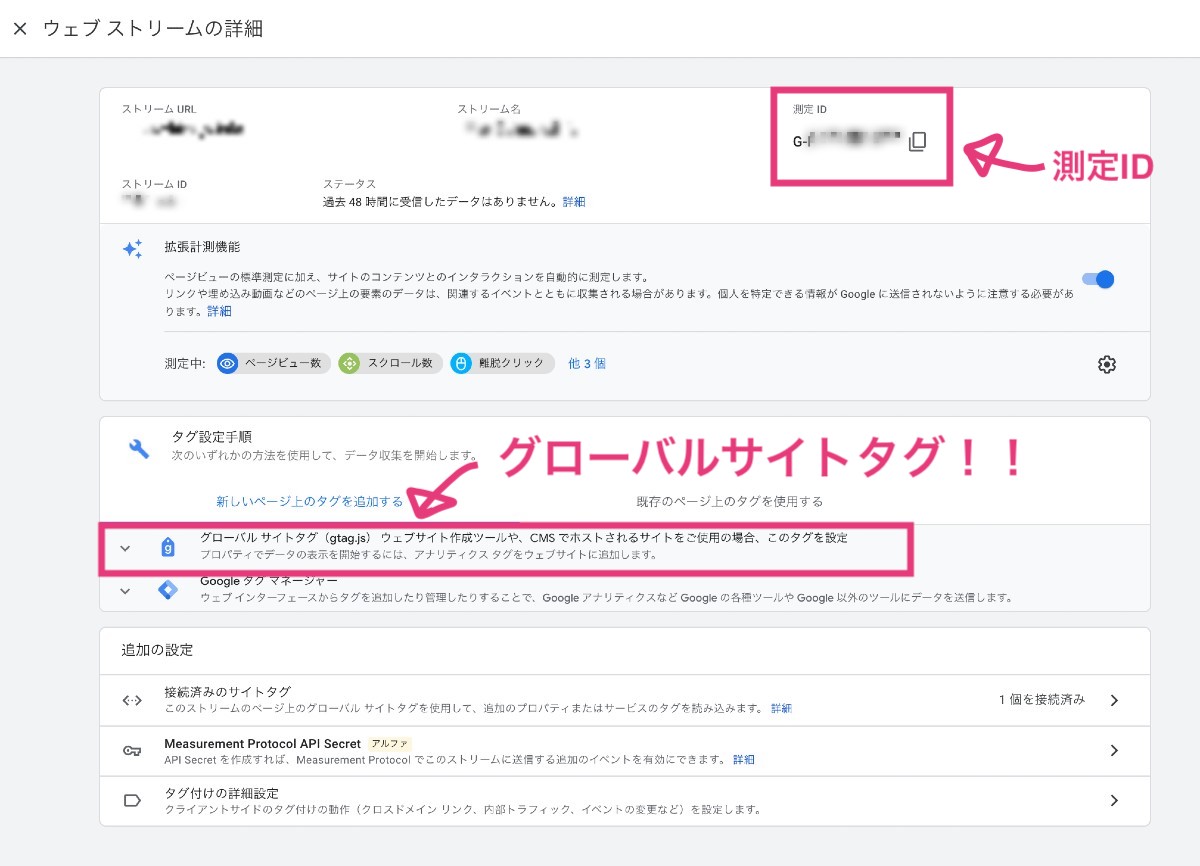This screenshot has height=866, width=1200.
Task: Click the Google Tag Manager diamond icon
Action: point(167,590)
